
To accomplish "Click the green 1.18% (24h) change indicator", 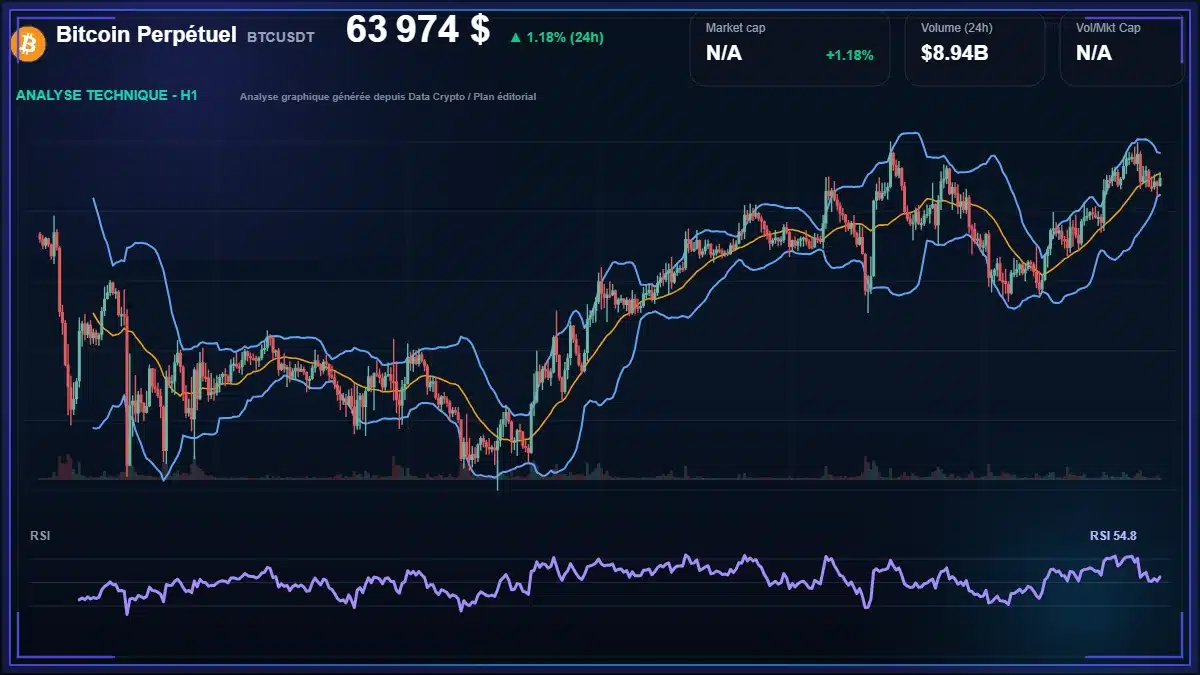I will click(x=556, y=37).
